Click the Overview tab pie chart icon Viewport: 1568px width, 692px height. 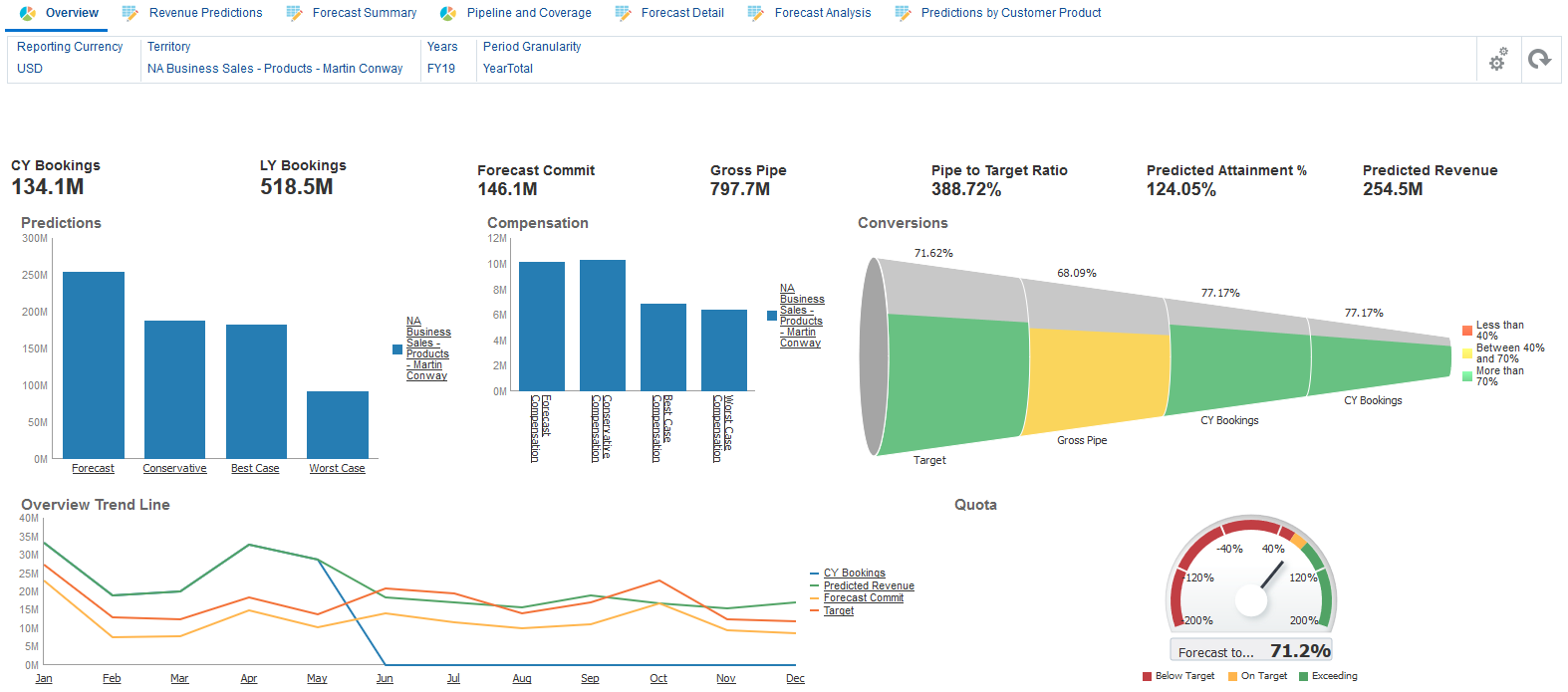tap(28, 13)
